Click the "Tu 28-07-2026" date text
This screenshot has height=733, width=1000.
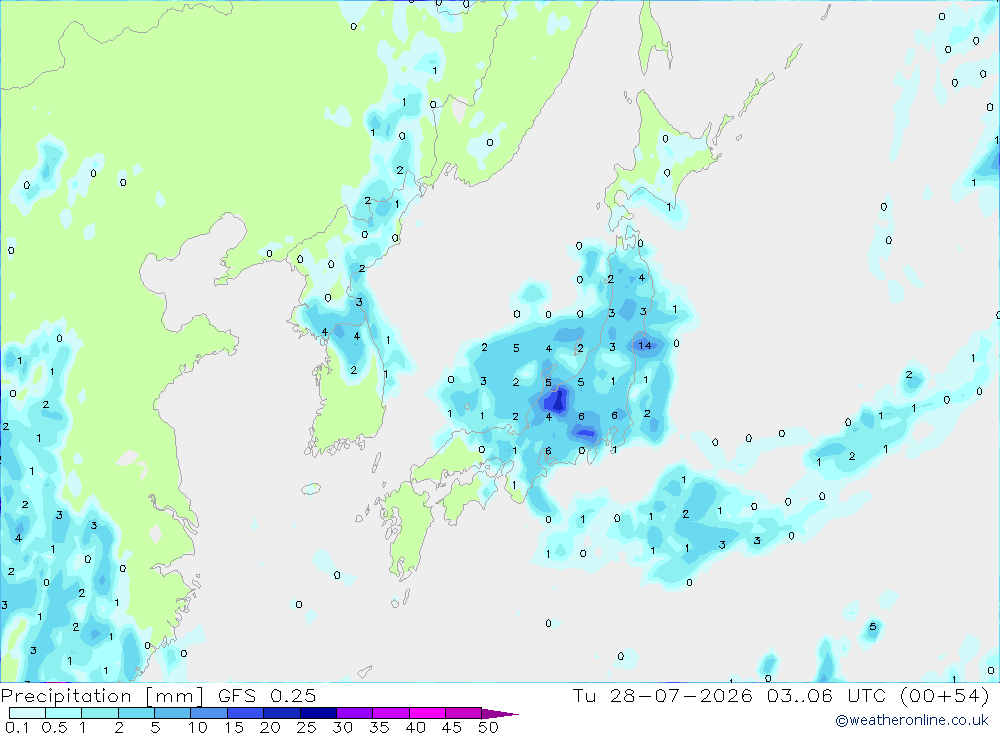pos(662,695)
